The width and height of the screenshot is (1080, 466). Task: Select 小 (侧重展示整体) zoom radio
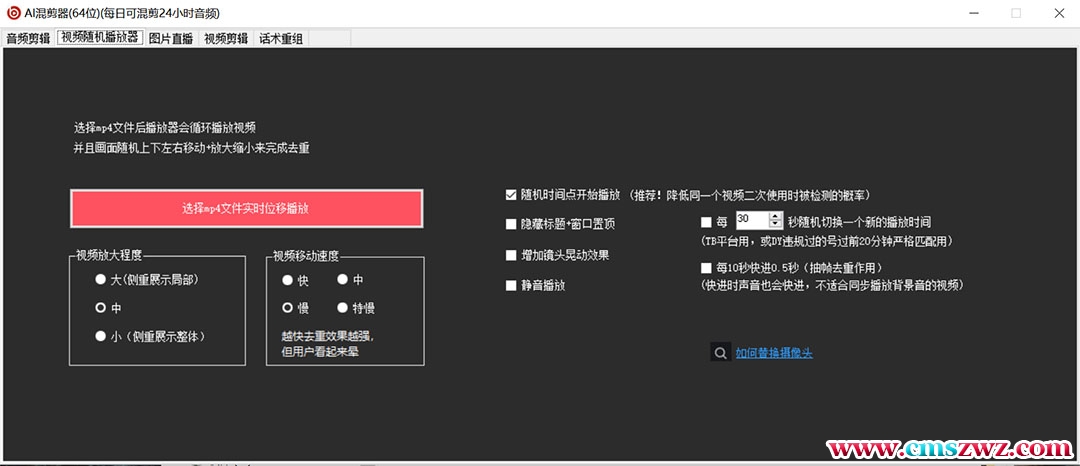[100, 337]
